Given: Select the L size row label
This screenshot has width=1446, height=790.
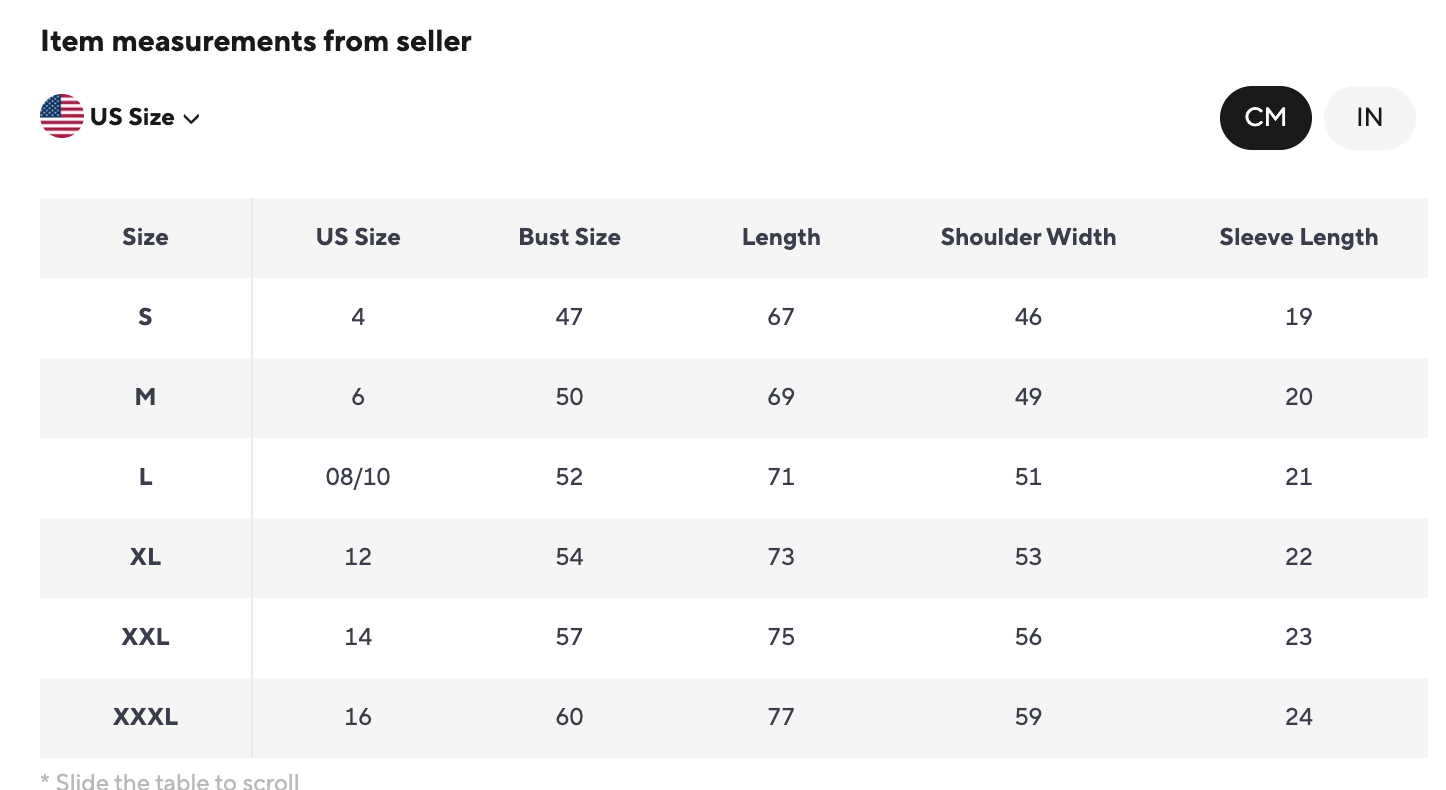Looking at the screenshot, I should [145, 477].
